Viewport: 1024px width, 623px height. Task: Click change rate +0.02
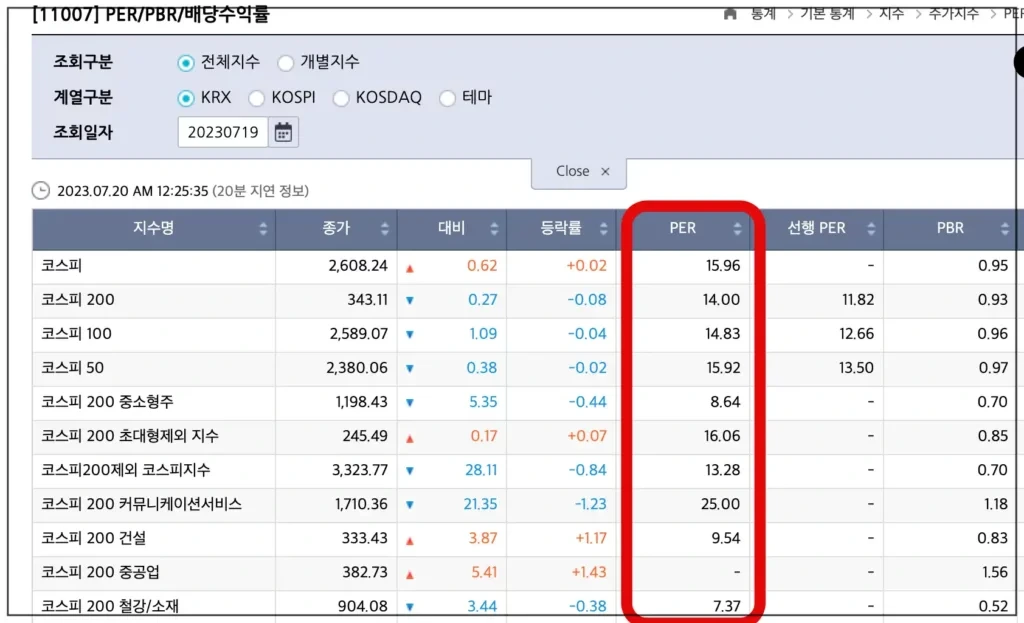(x=586, y=266)
